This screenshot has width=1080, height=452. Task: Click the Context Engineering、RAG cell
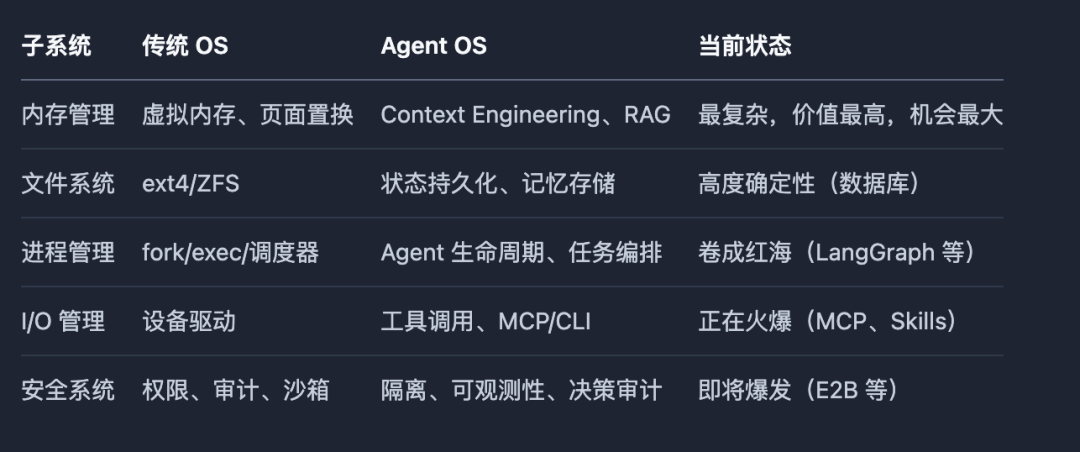[x=526, y=114]
